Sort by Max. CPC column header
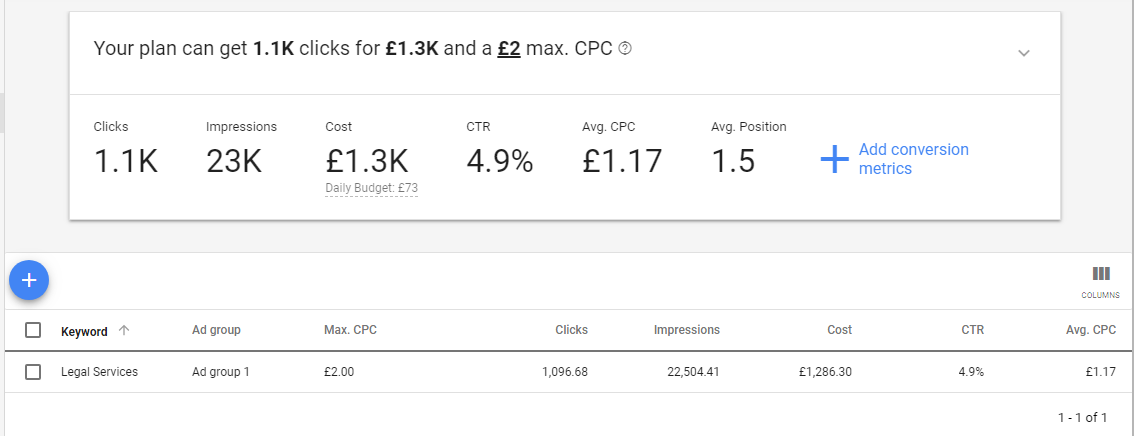This screenshot has height=436, width=1134. click(x=350, y=330)
